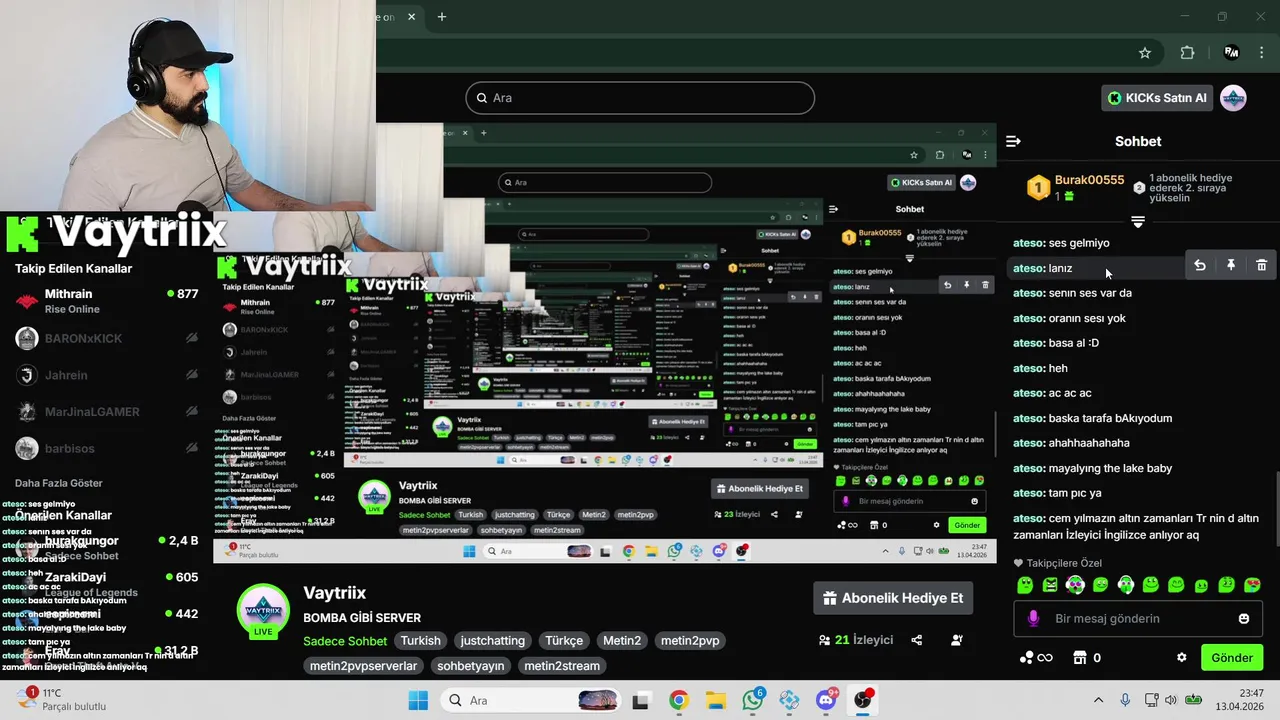The width and height of the screenshot is (1280, 720).
Task: Open Google Chrome from the taskbar
Action: point(679,700)
